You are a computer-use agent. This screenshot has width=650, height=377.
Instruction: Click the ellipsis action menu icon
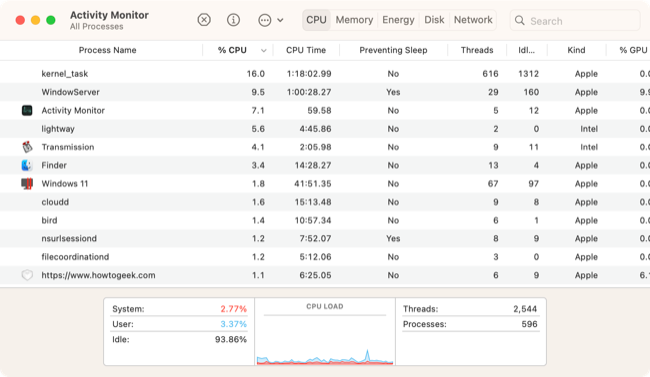264,20
